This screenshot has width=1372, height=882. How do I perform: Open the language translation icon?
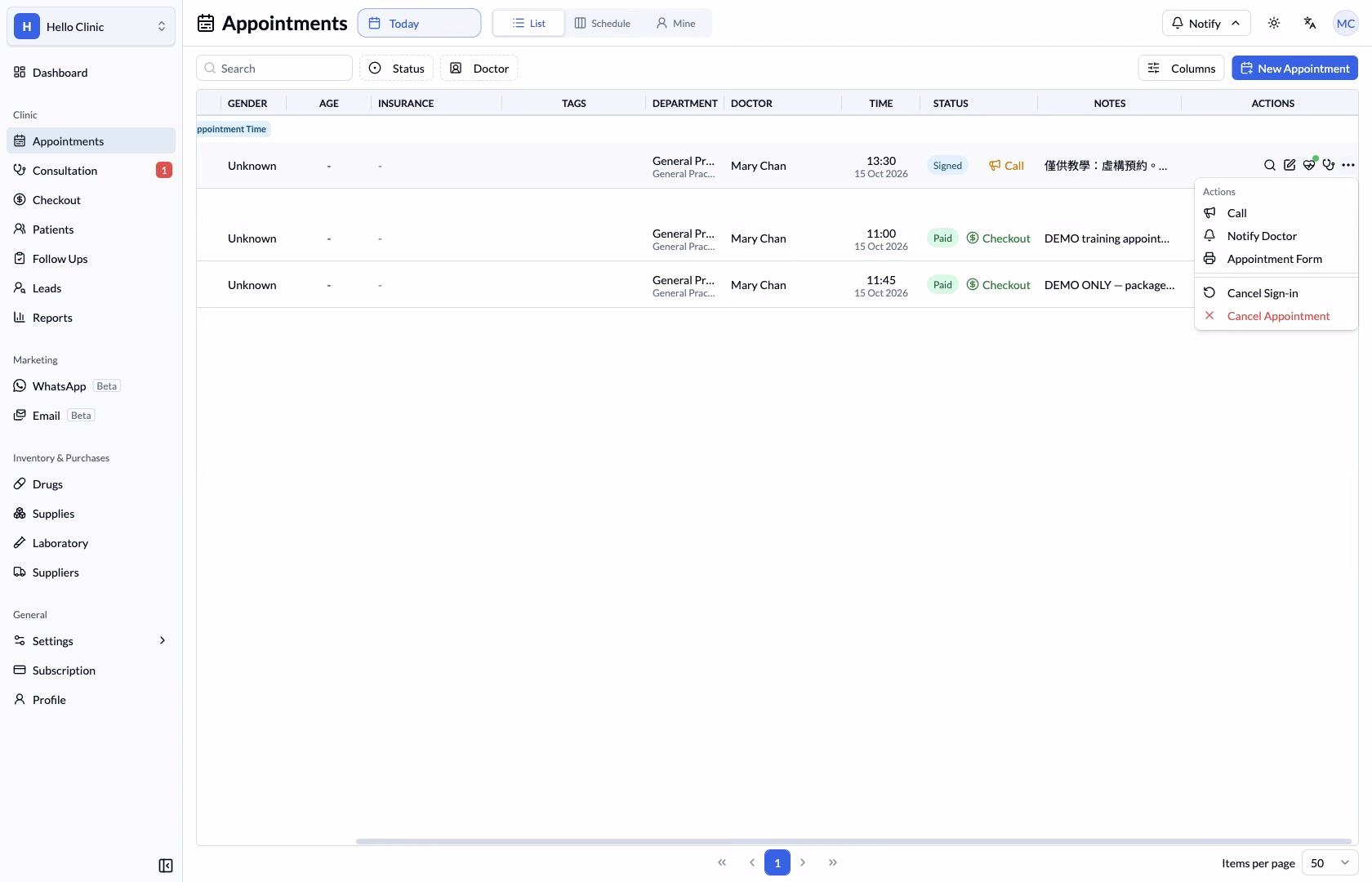pyautogui.click(x=1310, y=23)
